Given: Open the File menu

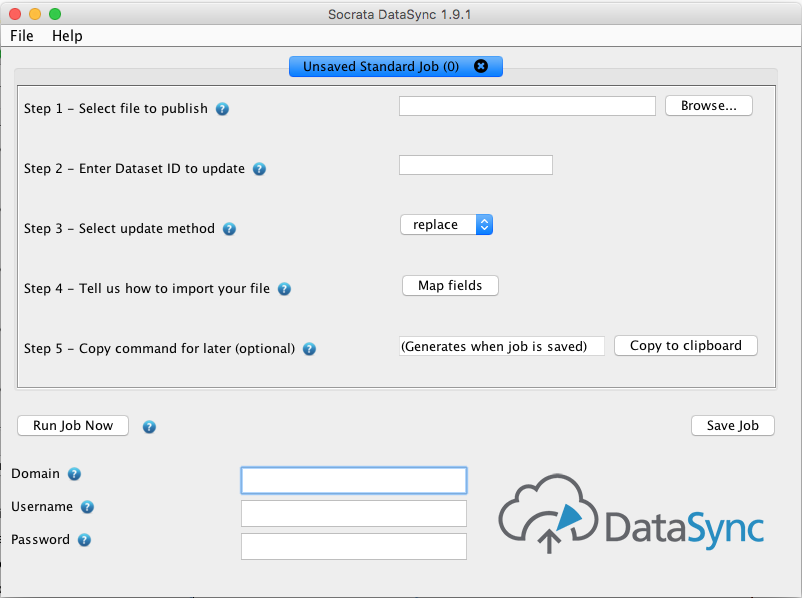Looking at the screenshot, I should 21,36.
